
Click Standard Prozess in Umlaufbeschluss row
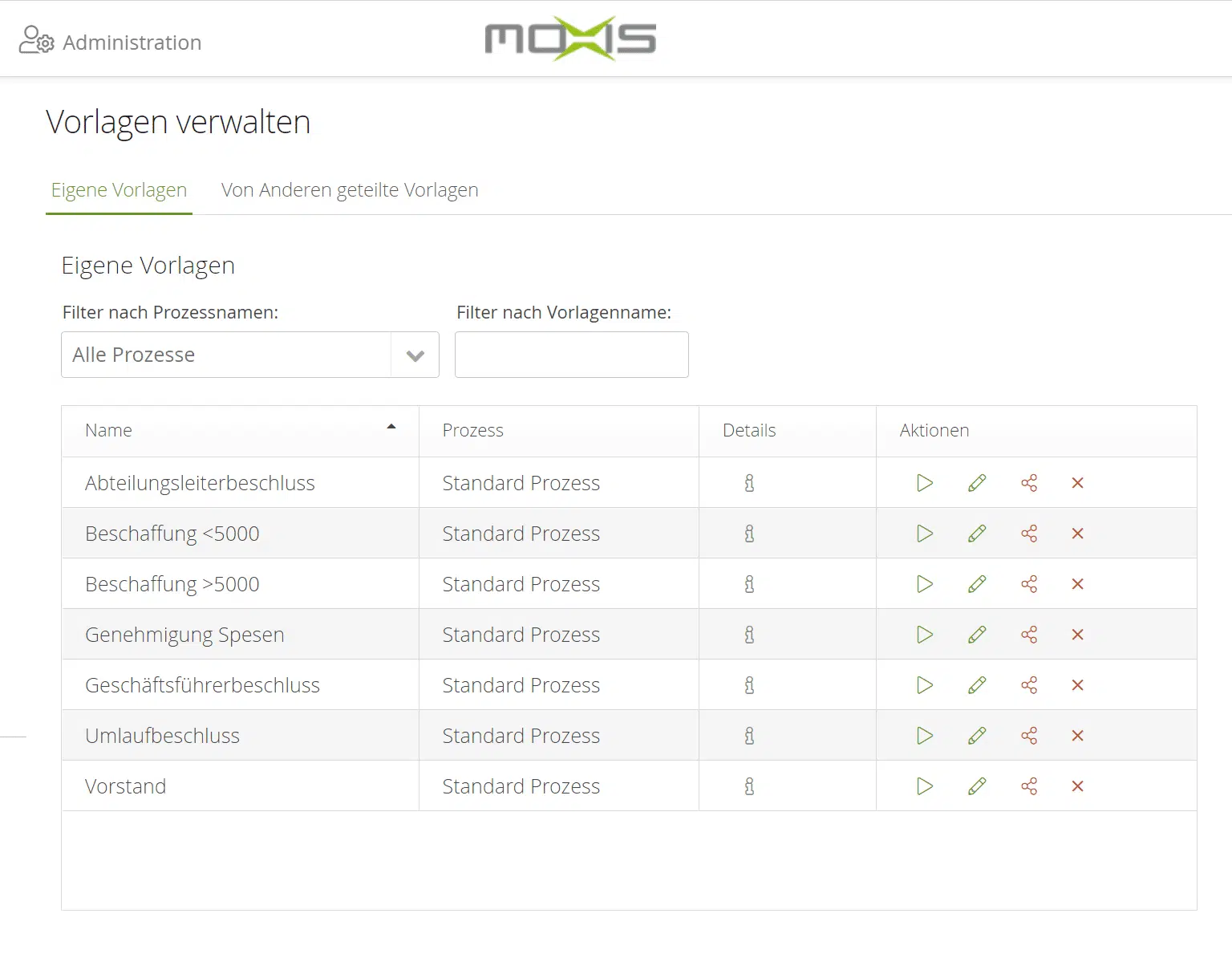[521, 736]
